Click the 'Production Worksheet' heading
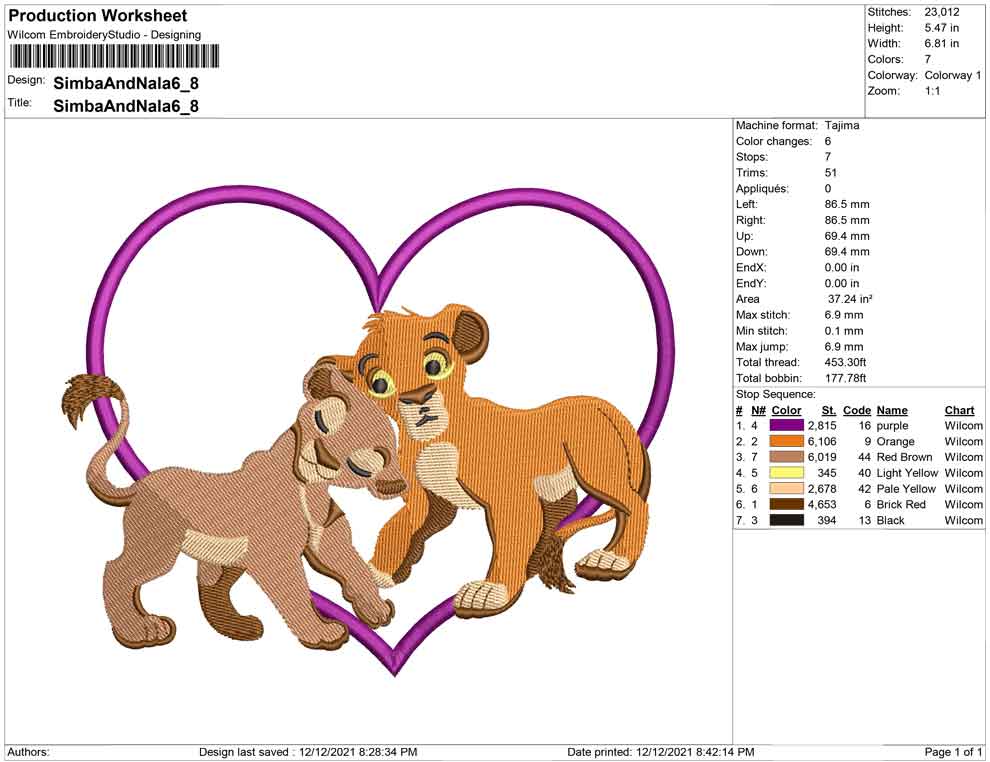Image resolution: width=990 pixels, height=762 pixels. pos(98,16)
